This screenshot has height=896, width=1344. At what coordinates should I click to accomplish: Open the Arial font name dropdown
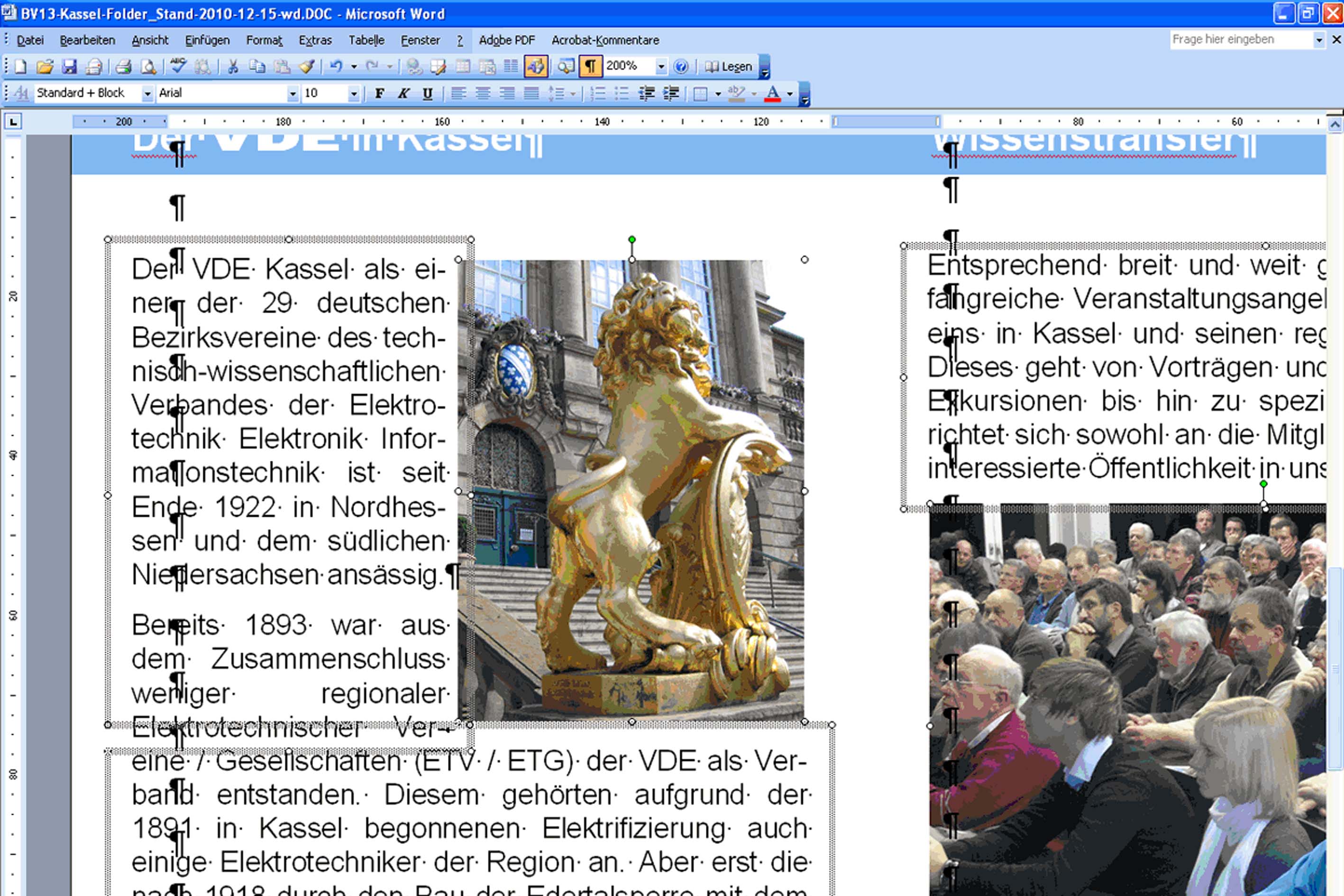293,93
